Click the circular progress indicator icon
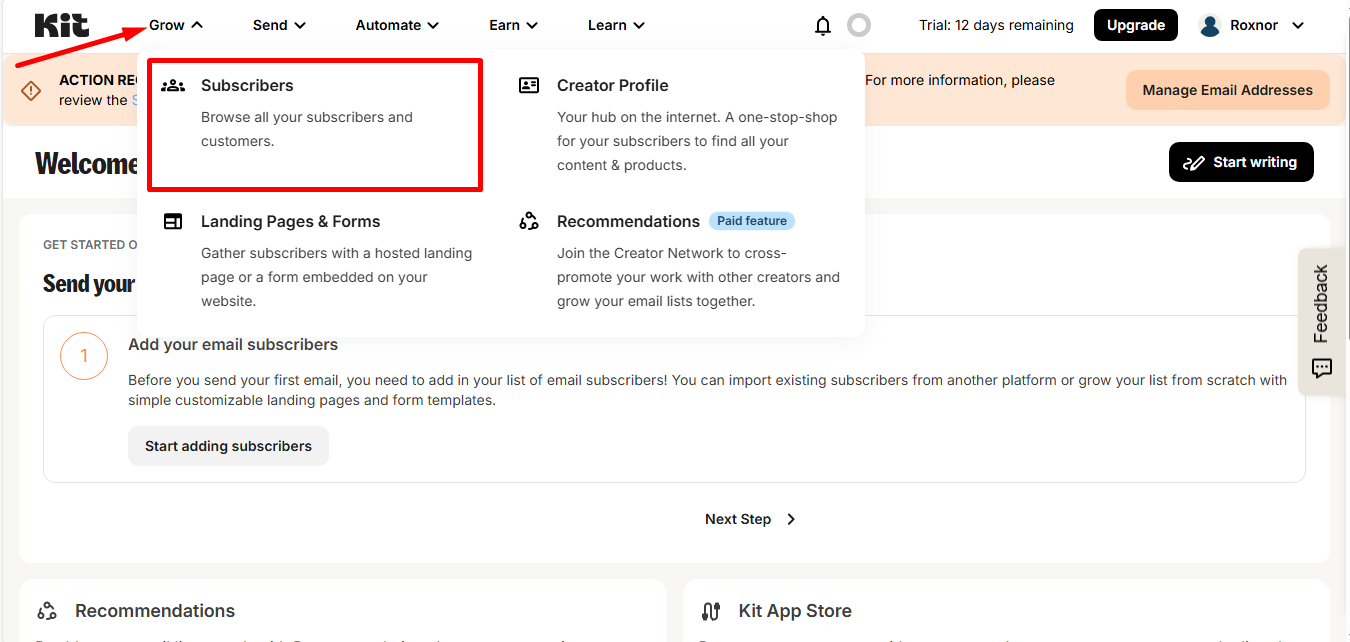 859,26
